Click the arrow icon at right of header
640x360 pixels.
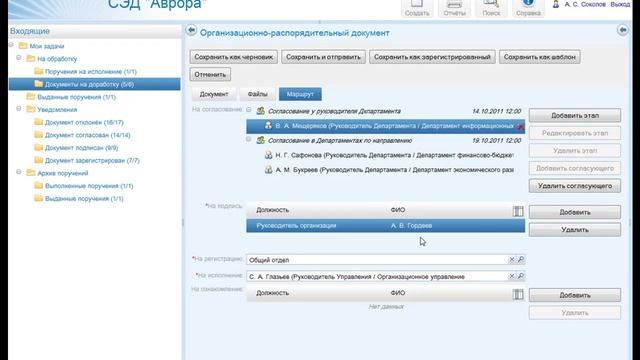[622, 30]
